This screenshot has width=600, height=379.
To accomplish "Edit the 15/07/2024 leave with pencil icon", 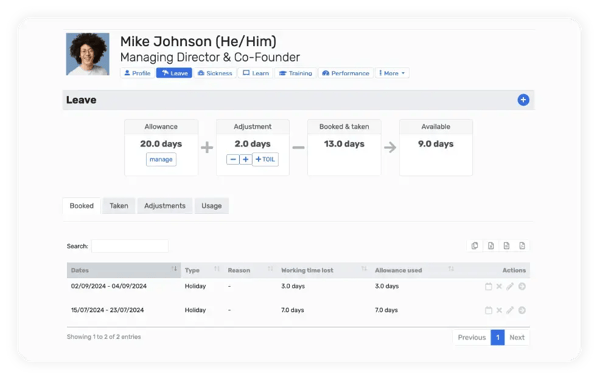I will [x=510, y=310].
